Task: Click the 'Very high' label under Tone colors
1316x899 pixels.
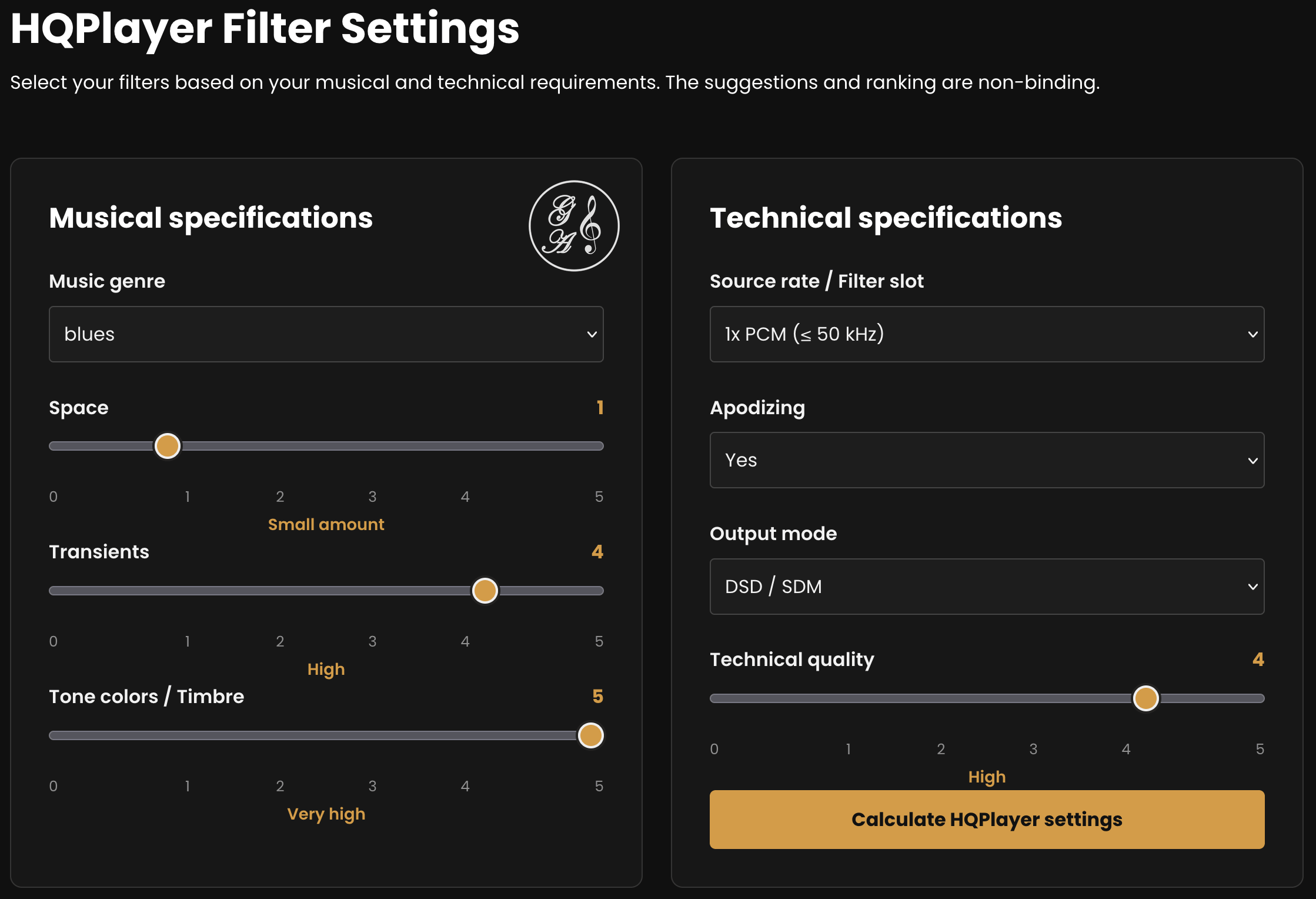Action: 326,814
